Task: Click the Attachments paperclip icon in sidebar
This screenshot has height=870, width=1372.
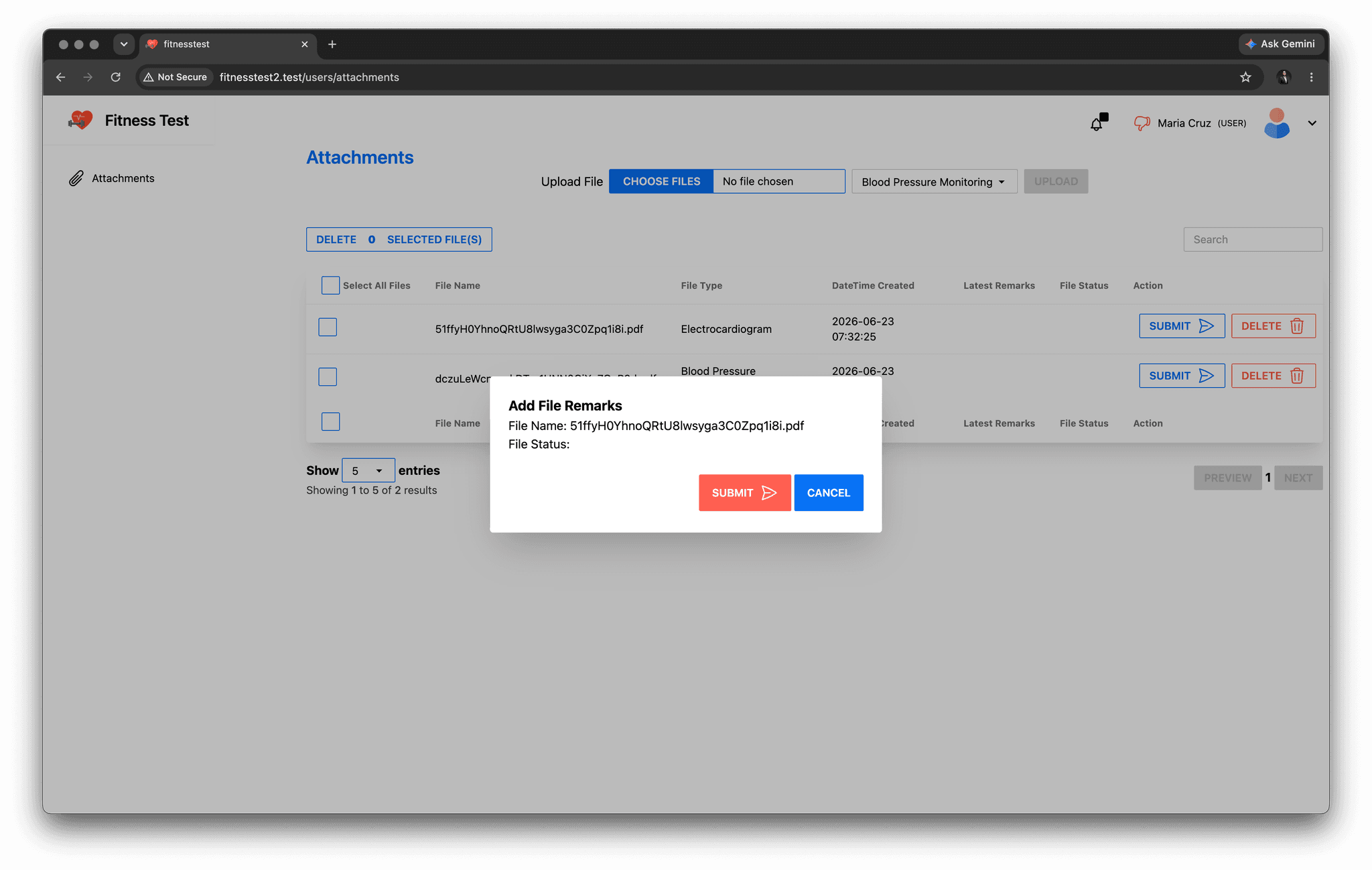Action: tap(76, 178)
